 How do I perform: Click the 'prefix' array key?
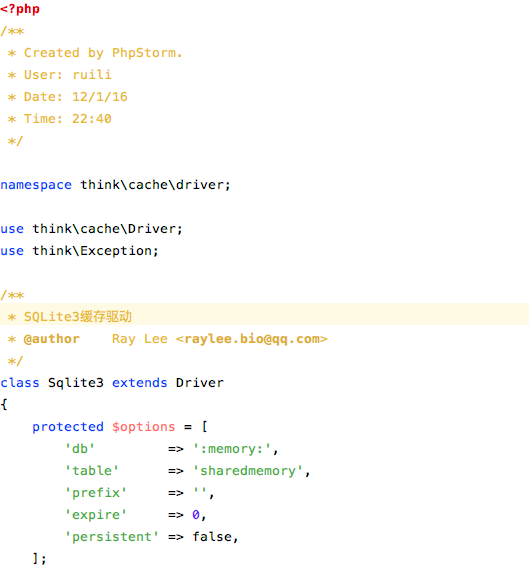click(x=96, y=493)
